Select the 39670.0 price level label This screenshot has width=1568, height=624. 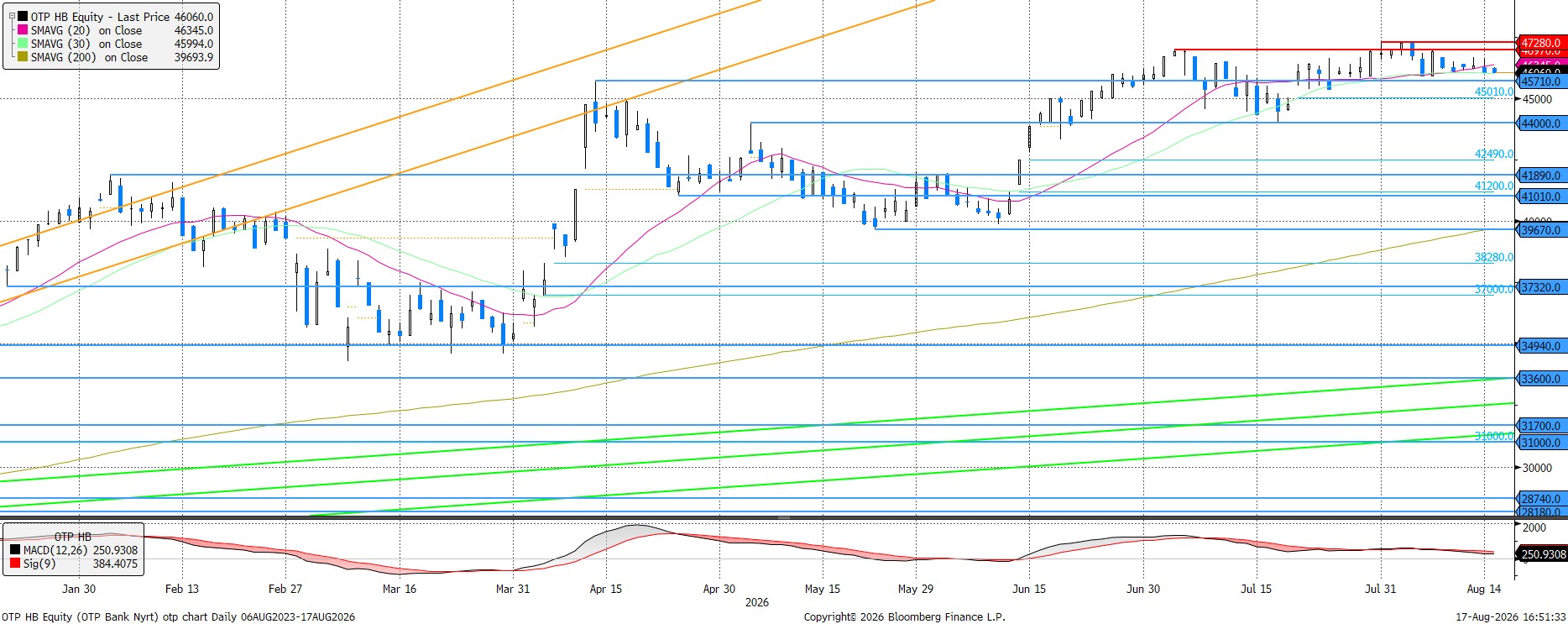[1540, 230]
